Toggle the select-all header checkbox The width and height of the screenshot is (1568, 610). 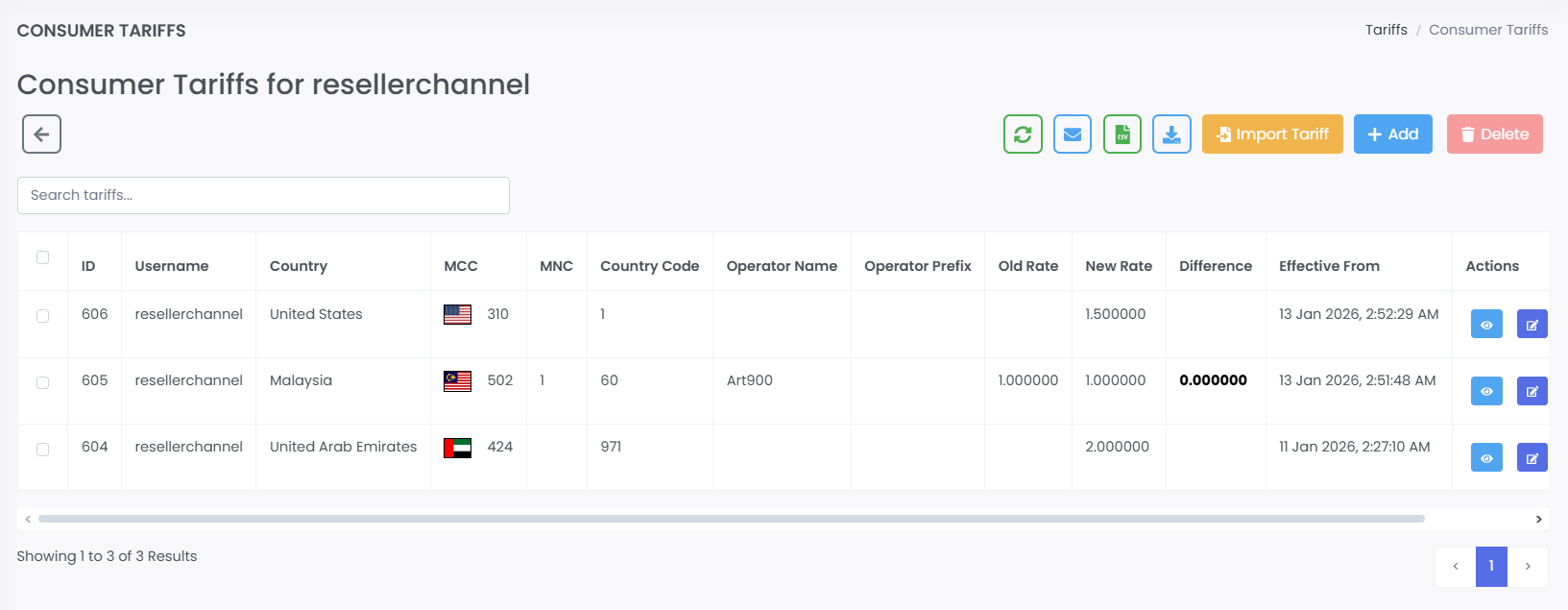pyautogui.click(x=42, y=257)
